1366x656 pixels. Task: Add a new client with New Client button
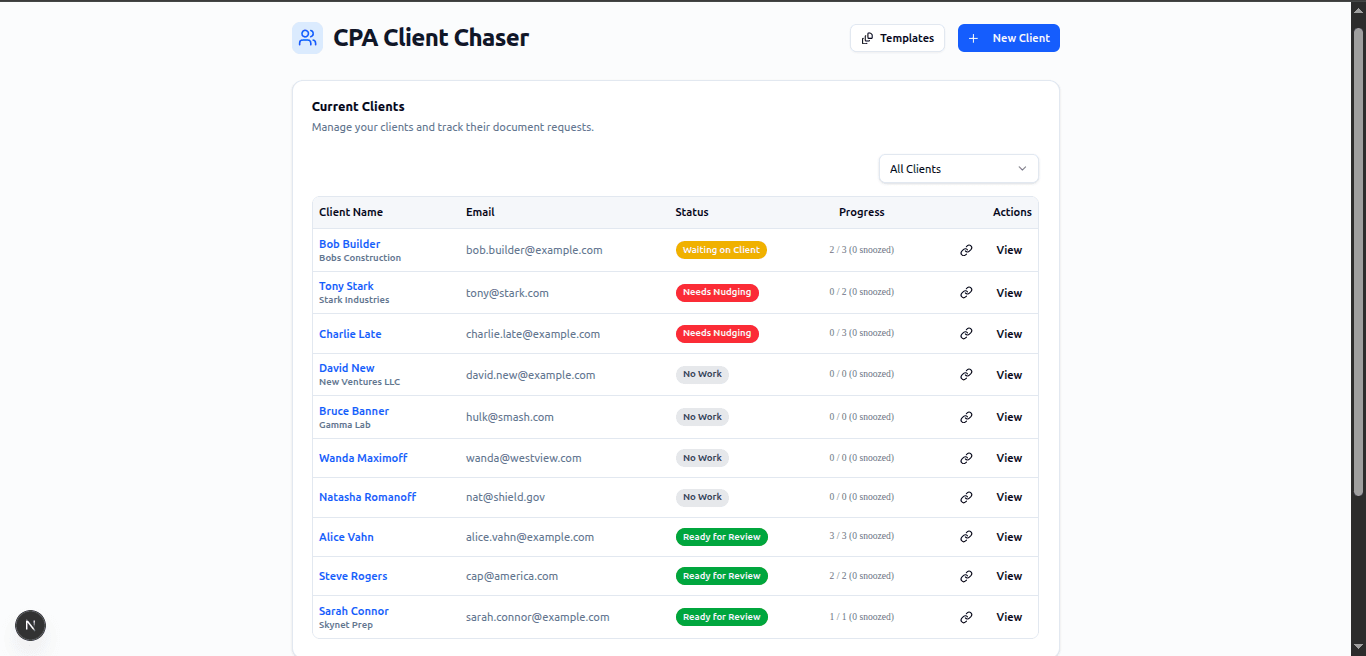[x=1008, y=38]
